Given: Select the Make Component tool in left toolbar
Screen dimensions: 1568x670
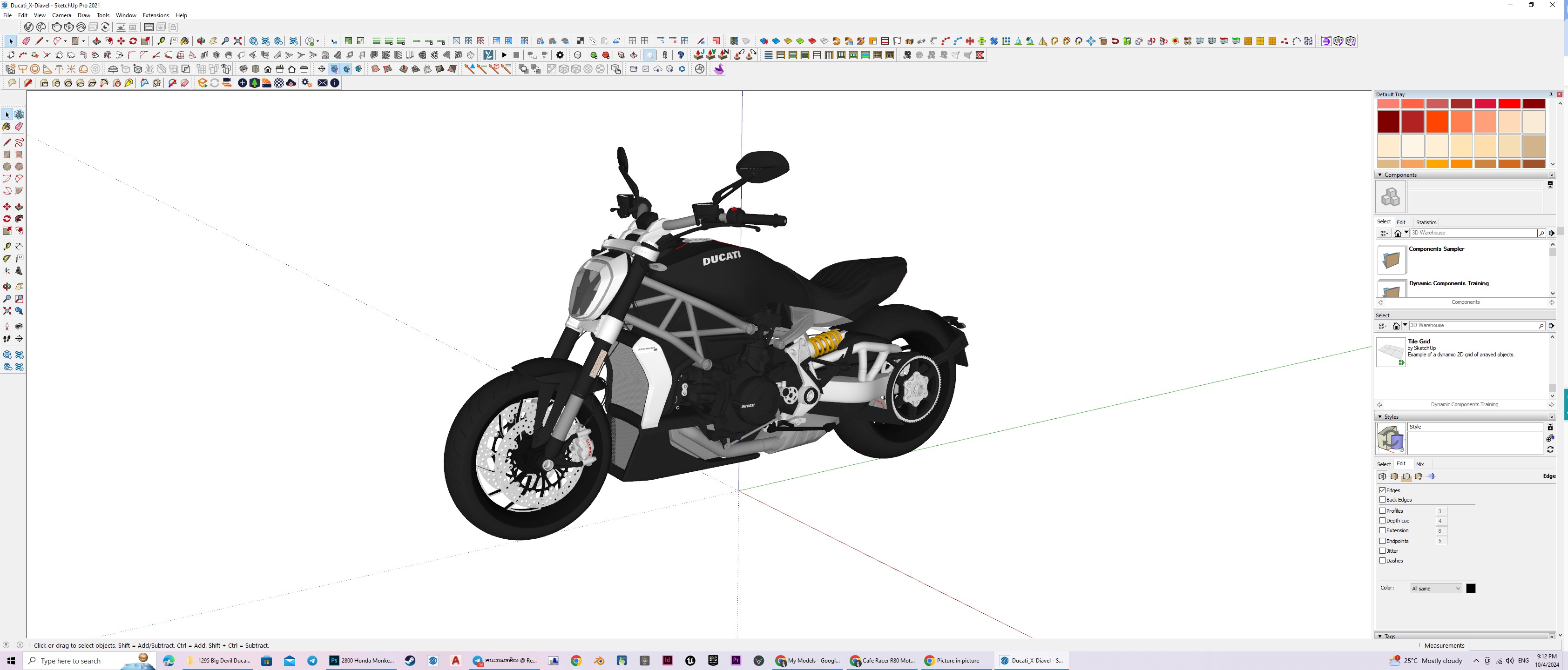Looking at the screenshot, I should click(x=19, y=114).
